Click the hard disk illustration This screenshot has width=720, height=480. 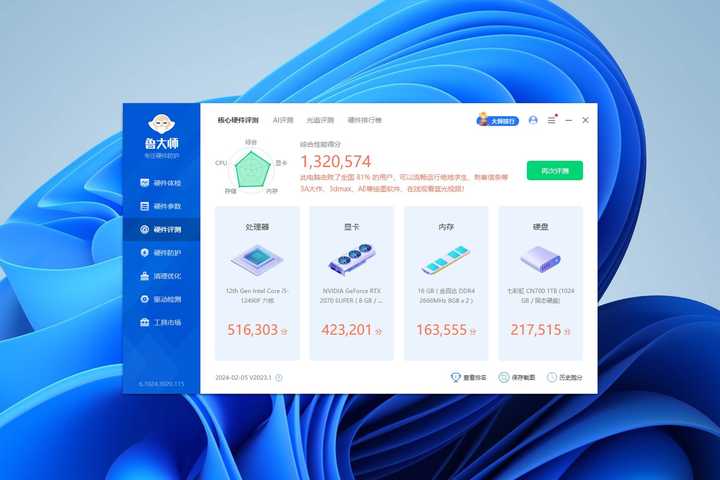pyautogui.click(x=540, y=260)
